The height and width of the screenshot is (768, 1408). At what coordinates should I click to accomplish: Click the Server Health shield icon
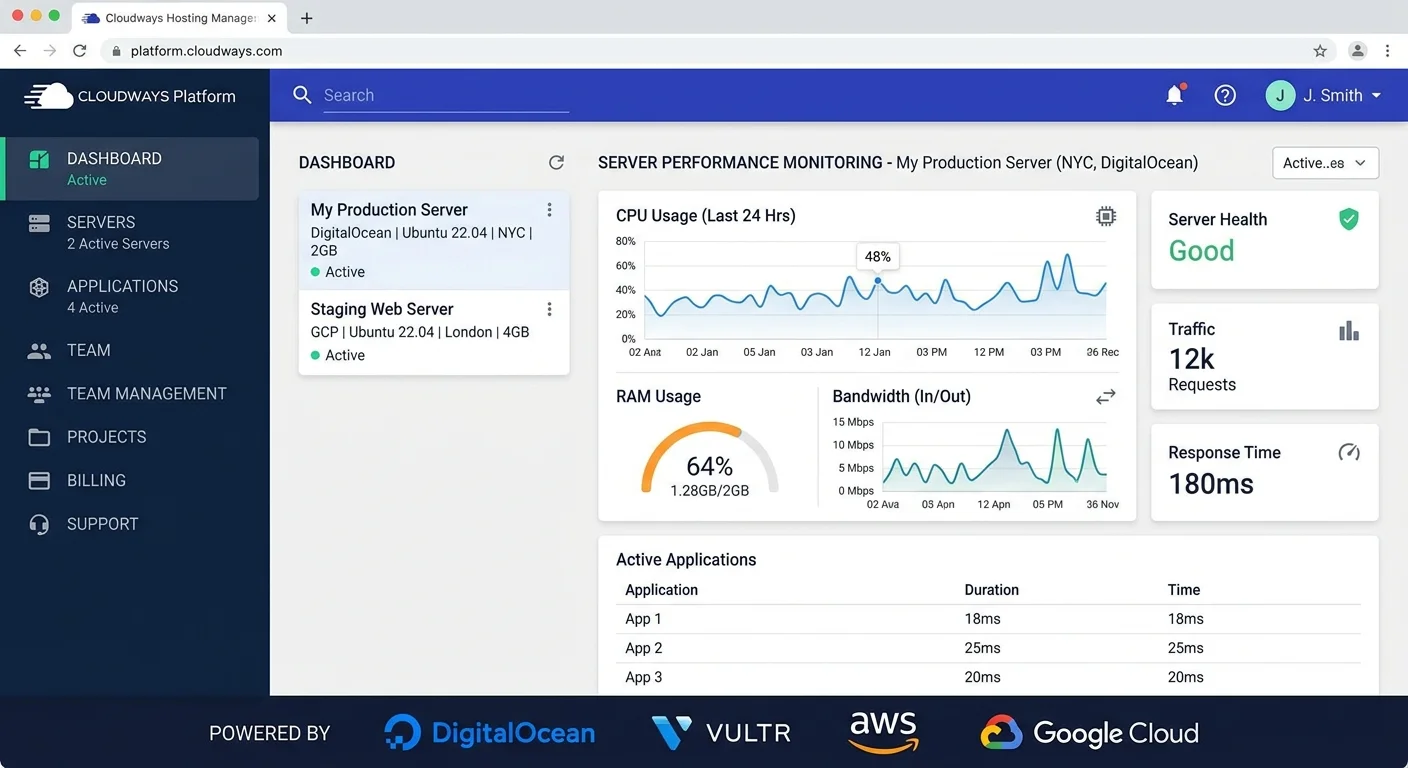click(1348, 219)
